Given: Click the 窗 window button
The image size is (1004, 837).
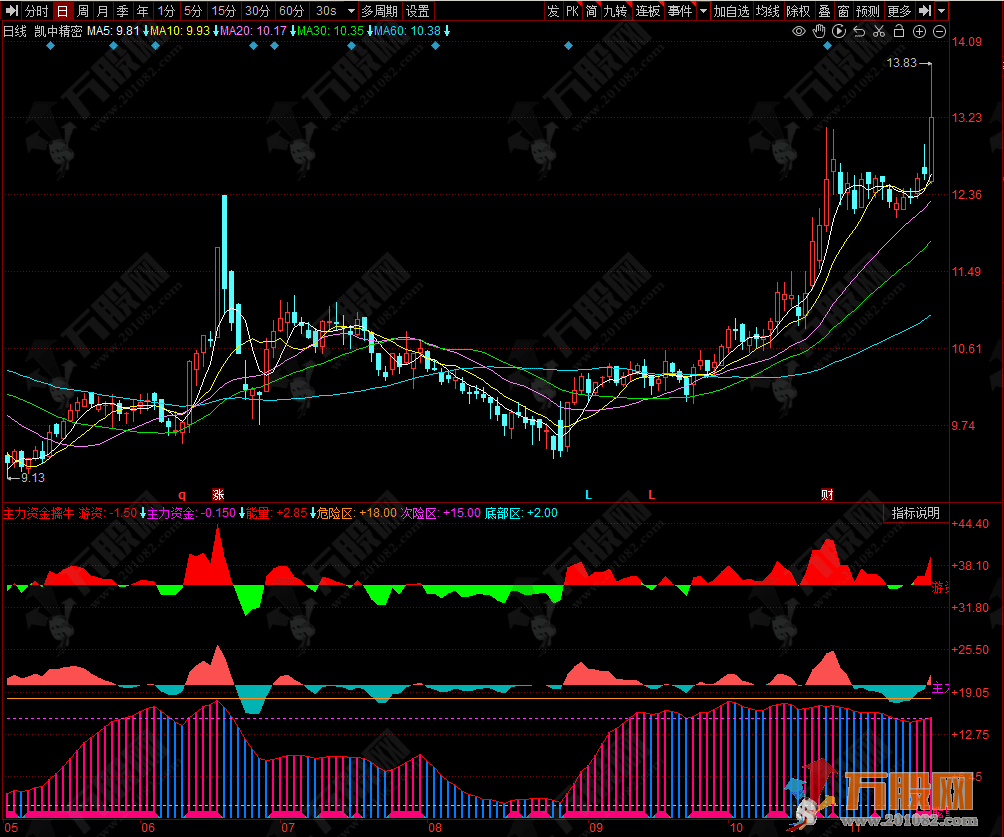Looking at the screenshot, I should click(843, 11).
